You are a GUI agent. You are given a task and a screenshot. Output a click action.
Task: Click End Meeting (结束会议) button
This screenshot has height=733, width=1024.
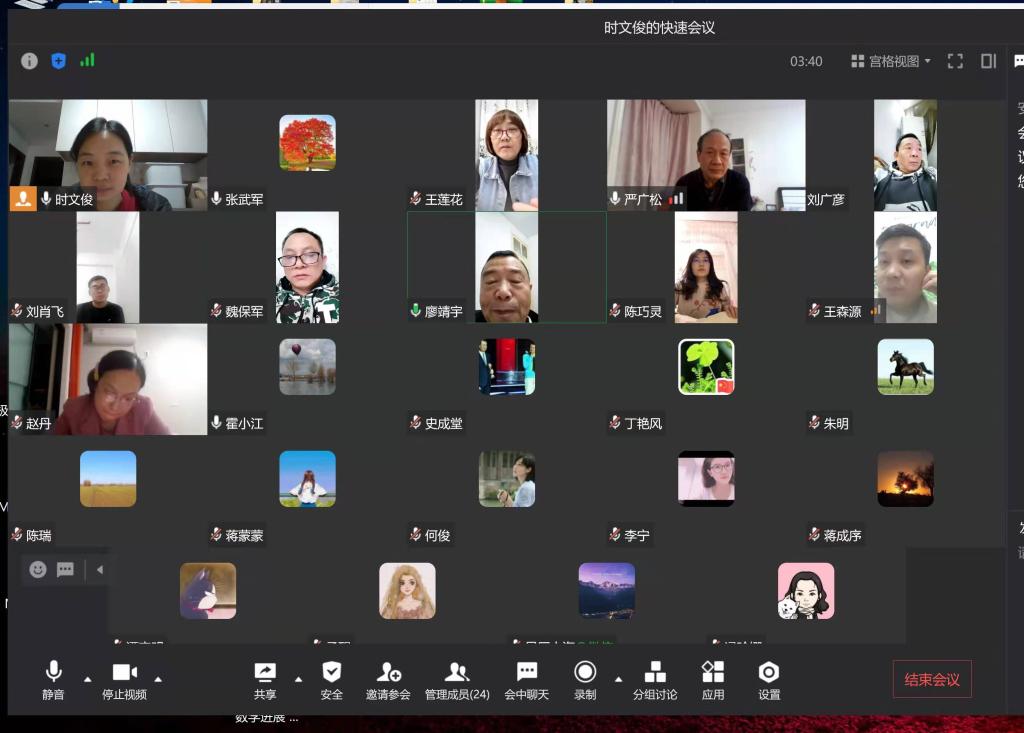coord(932,680)
